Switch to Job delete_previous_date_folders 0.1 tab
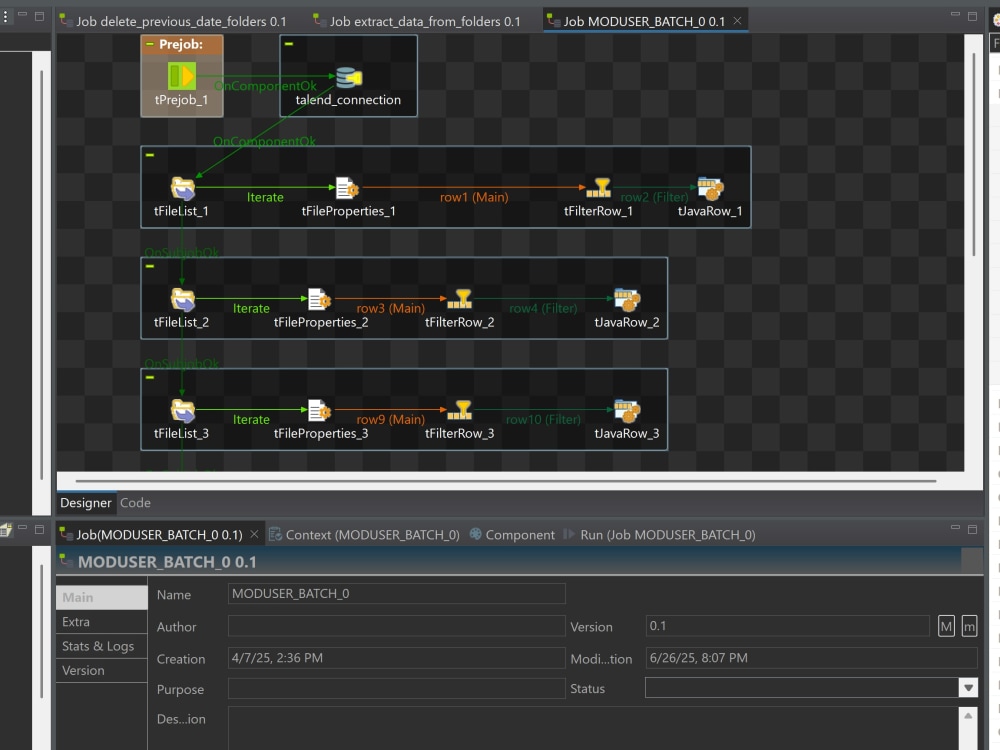1000x750 pixels. click(173, 21)
